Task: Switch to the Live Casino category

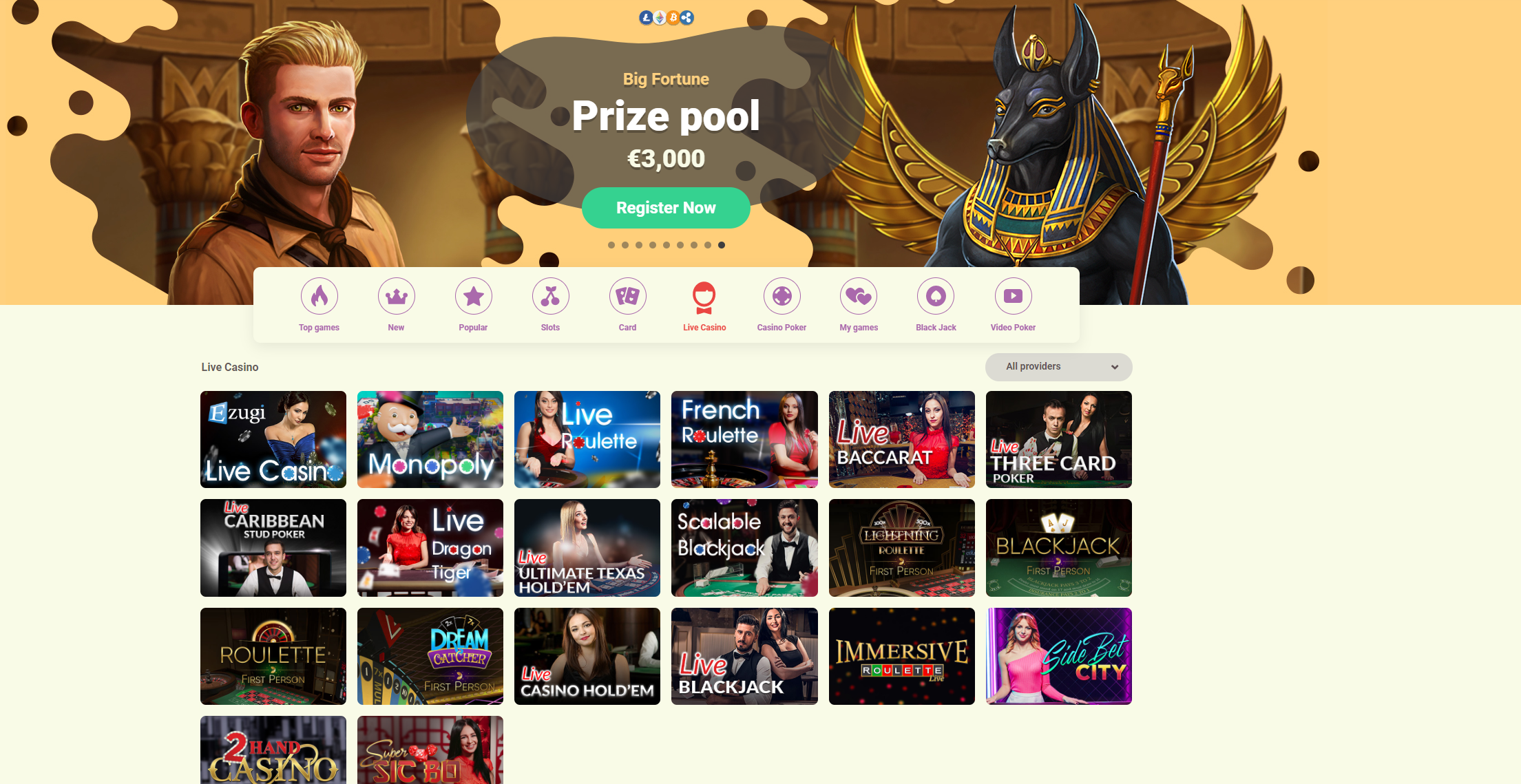Action: 704,306
